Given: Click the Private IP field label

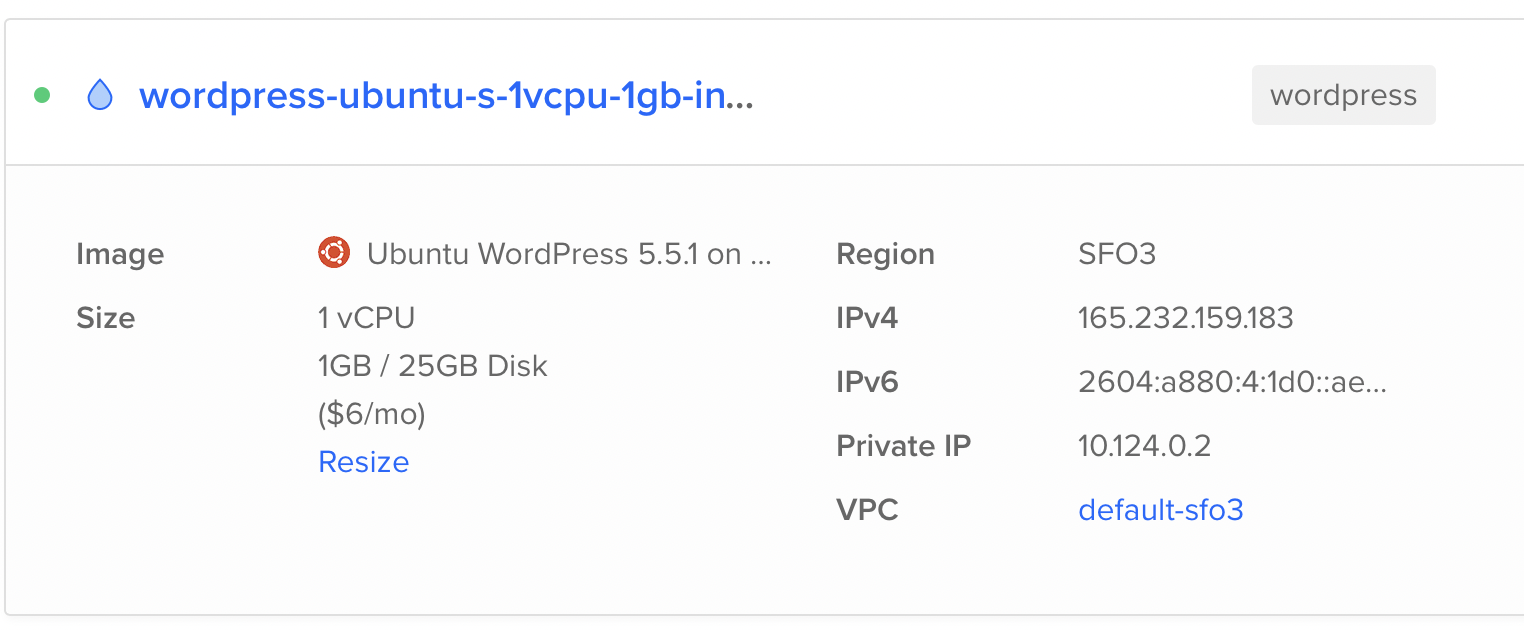Looking at the screenshot, I should click(903, 446).
